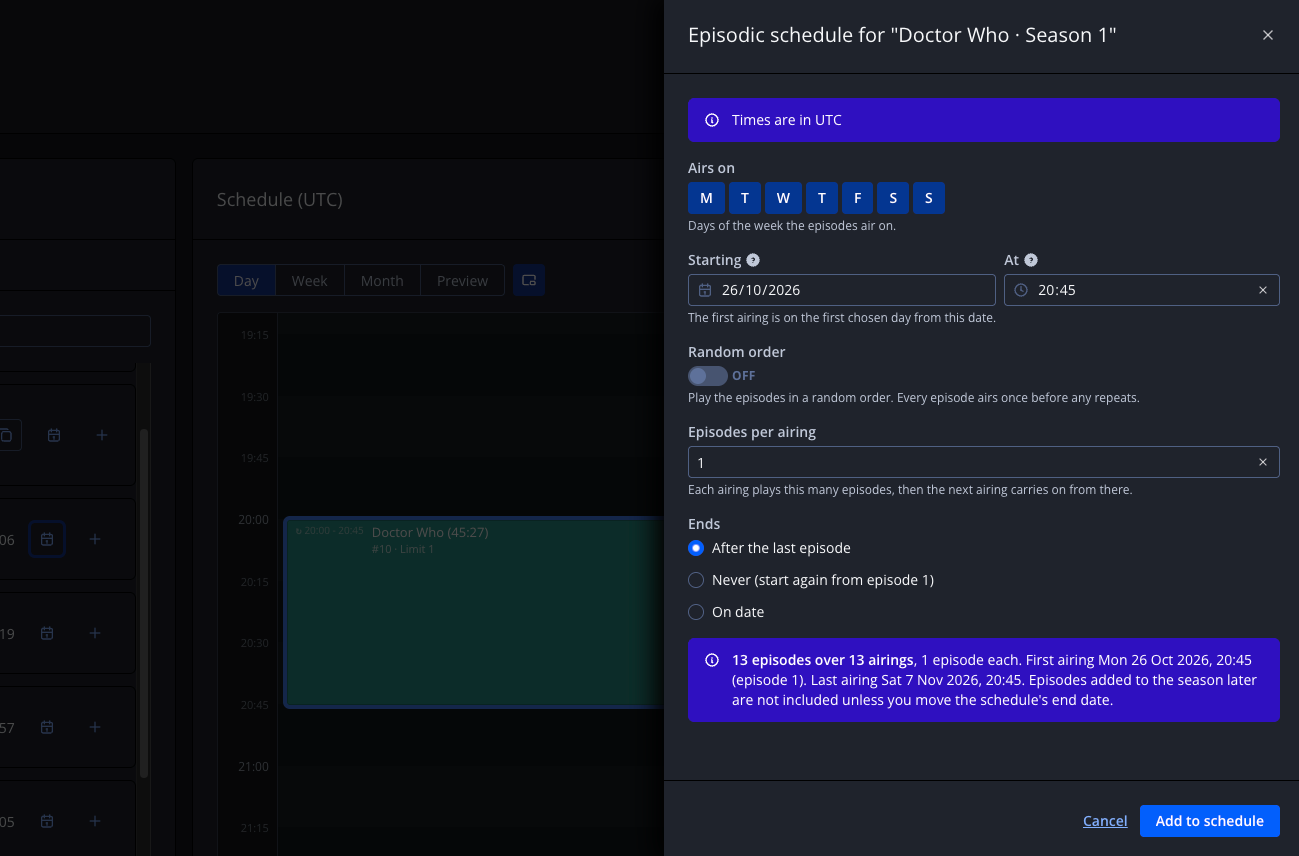Clear the 20:45 time value
The width and height of the screenshot is (1299, 856).
pyautogui.click(x=1262, y=290)
